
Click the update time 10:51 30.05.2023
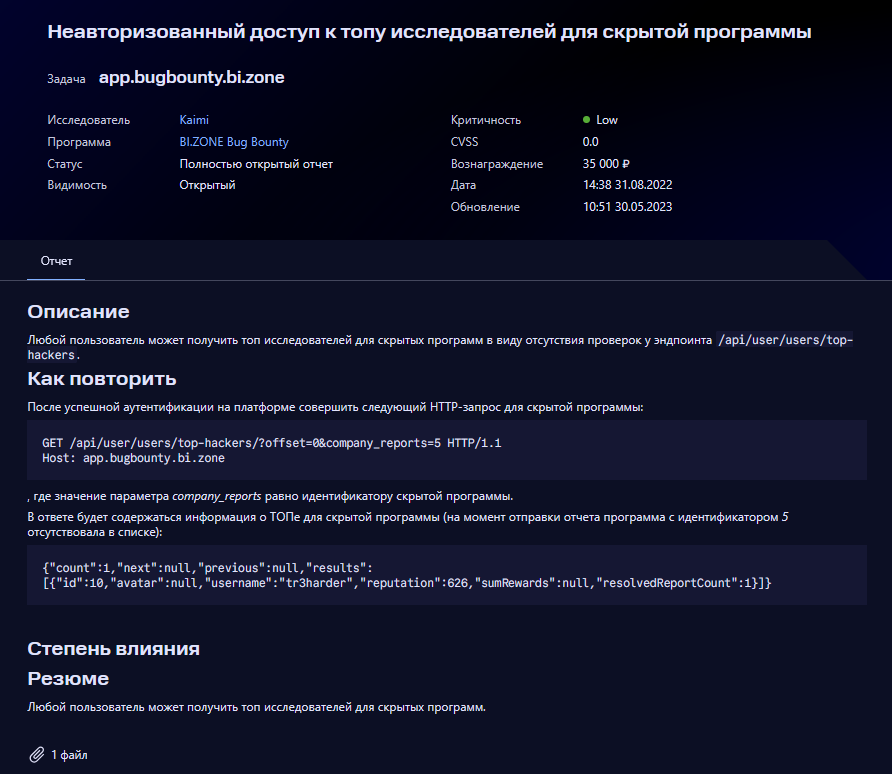[x=627, y=207]
